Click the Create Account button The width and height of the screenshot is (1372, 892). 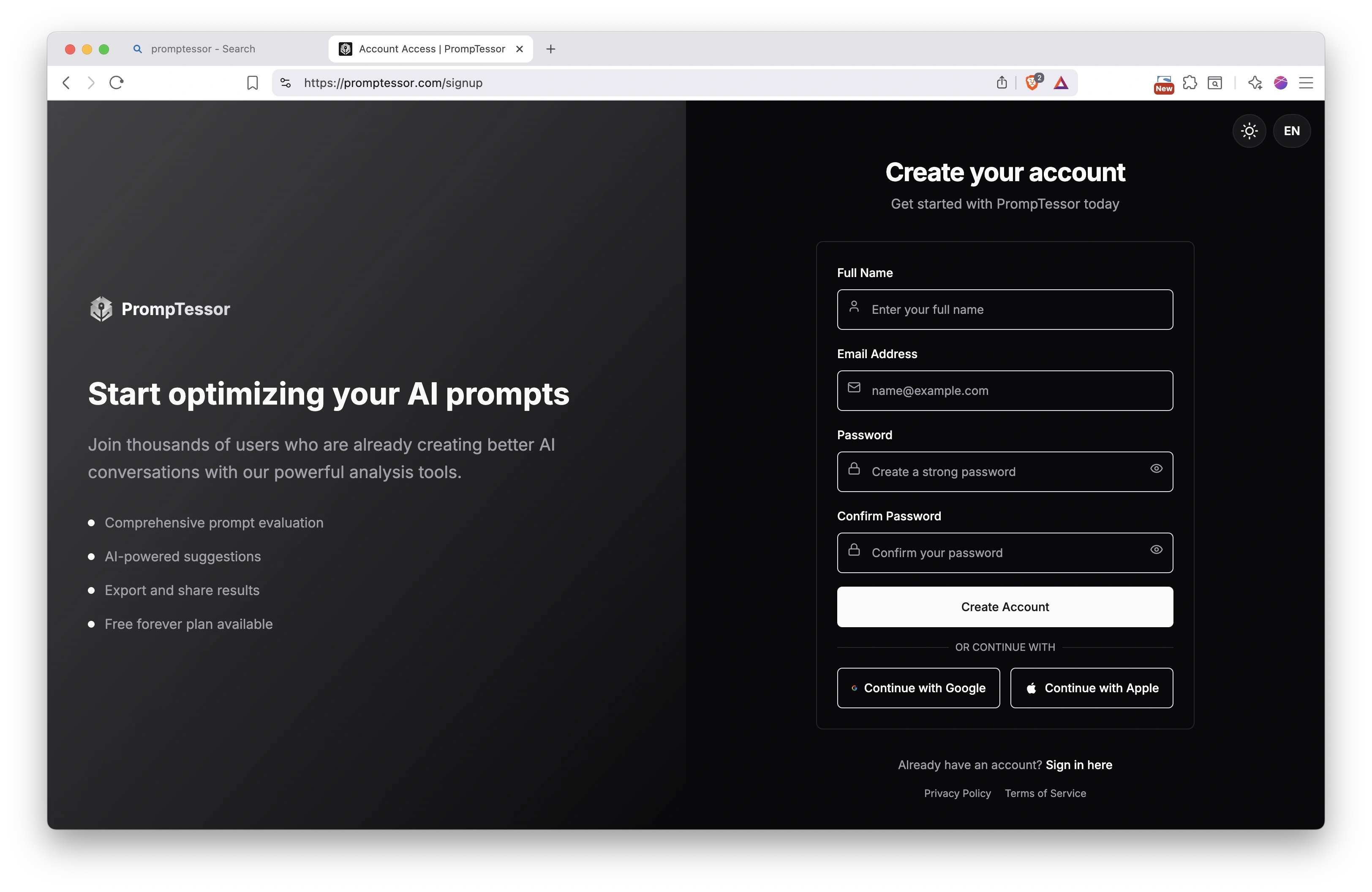tap(1004, 607)
